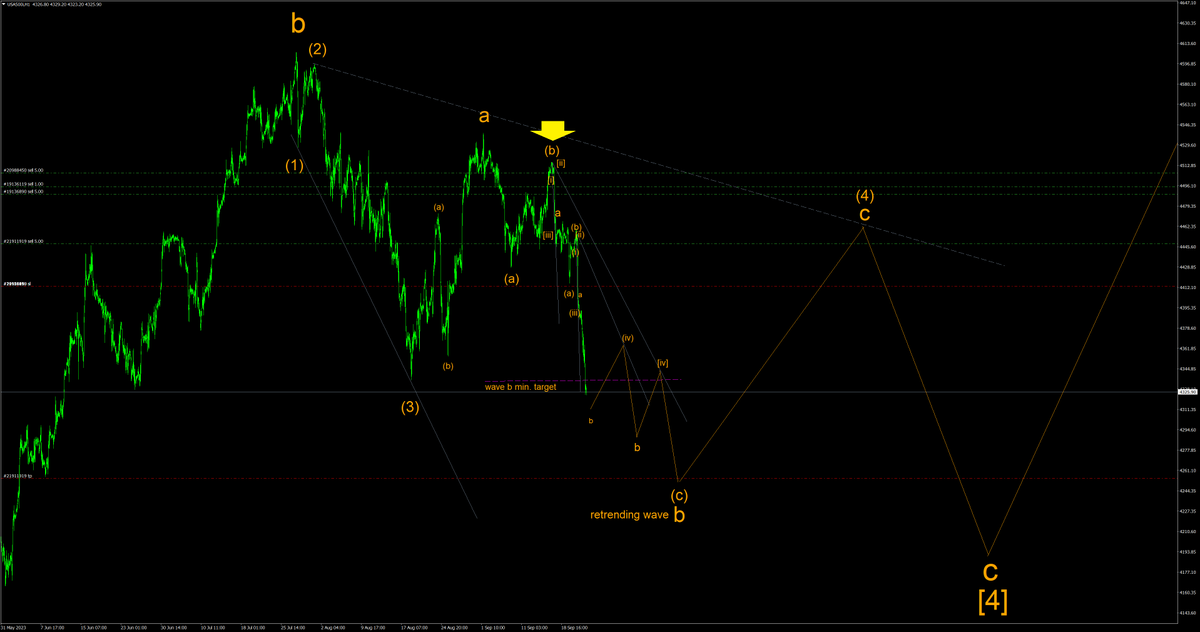
Task: Select the '(iv)' projected wave label
Action: point(628,338)
